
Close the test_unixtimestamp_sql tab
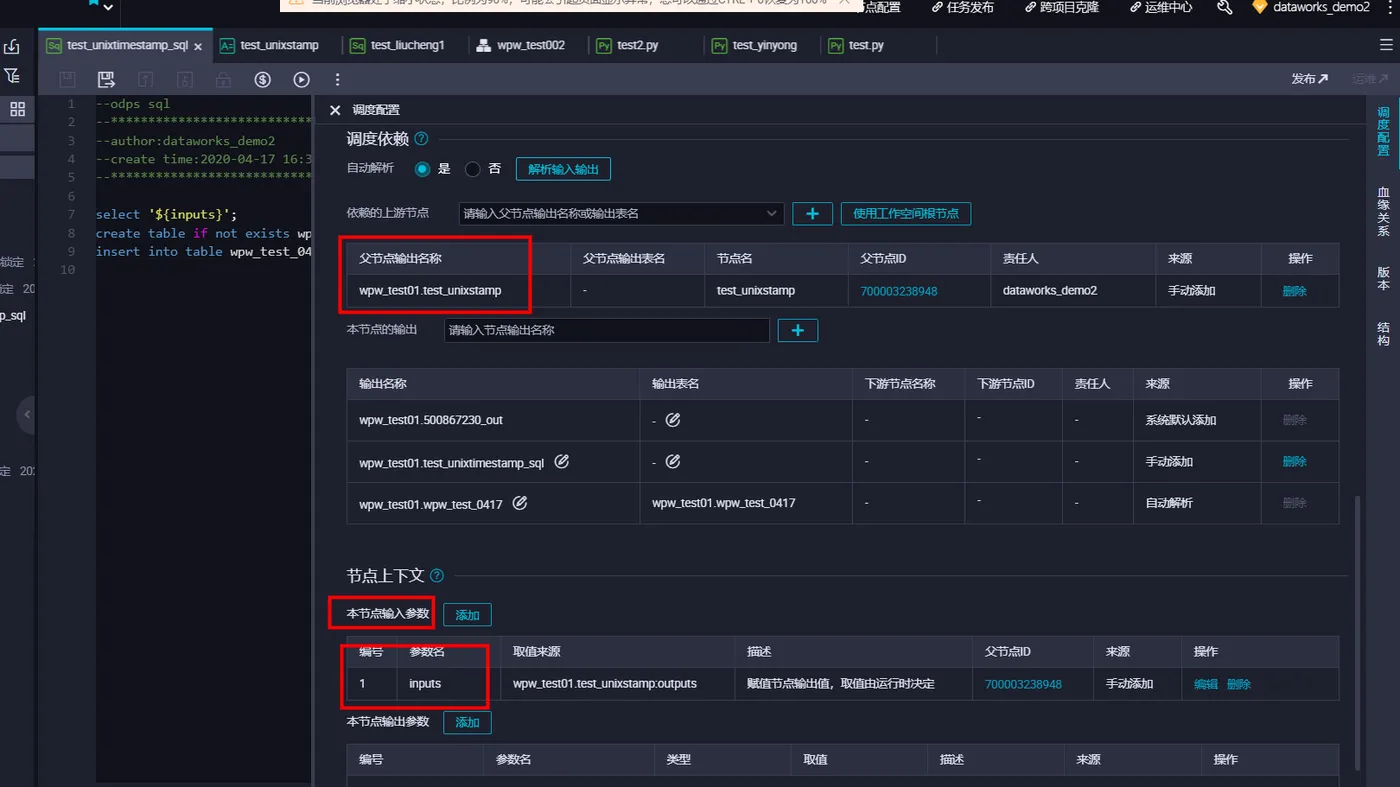coord(198,46)
